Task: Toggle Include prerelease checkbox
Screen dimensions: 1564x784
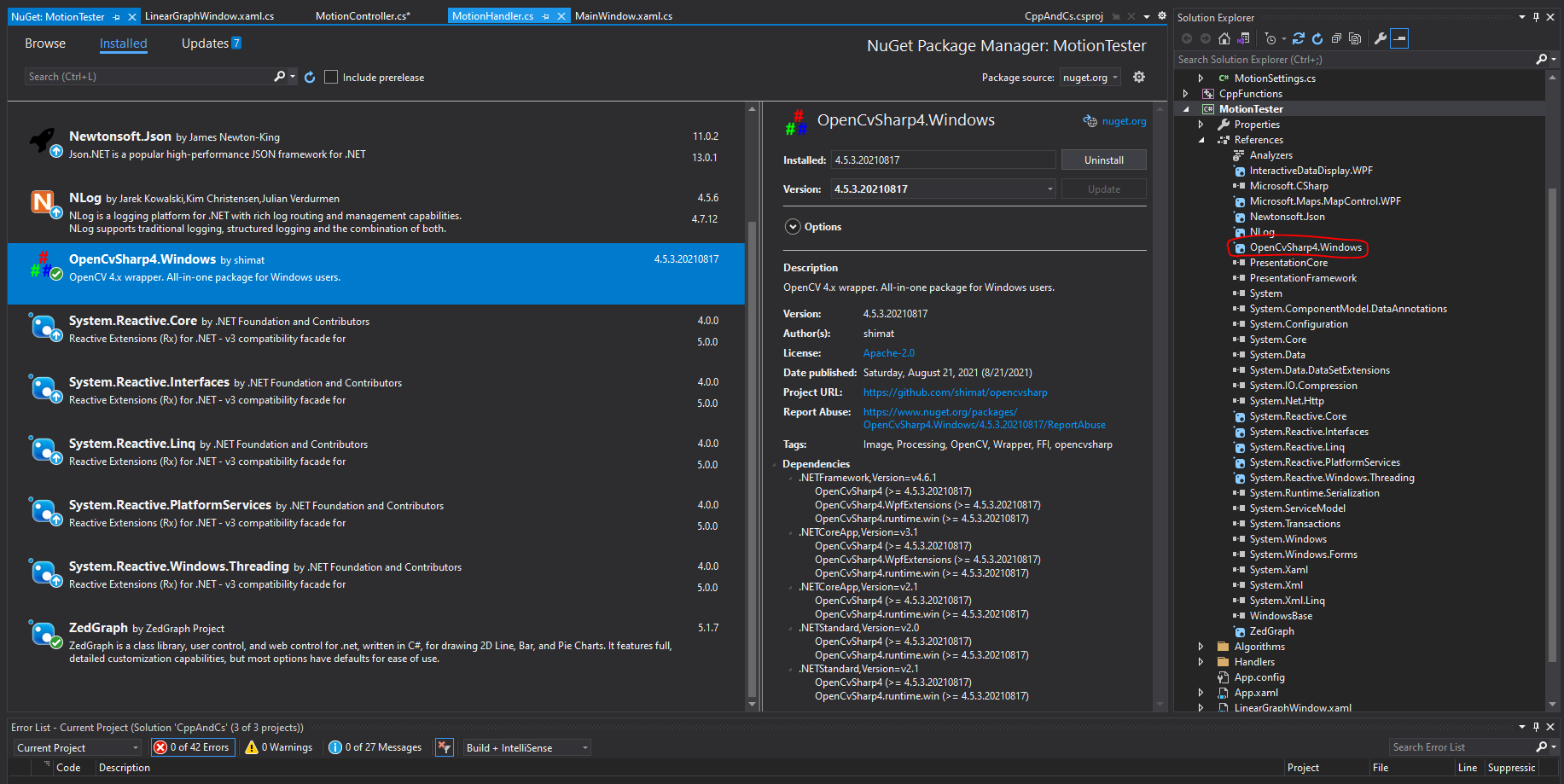Action: (x=331, y=77)
